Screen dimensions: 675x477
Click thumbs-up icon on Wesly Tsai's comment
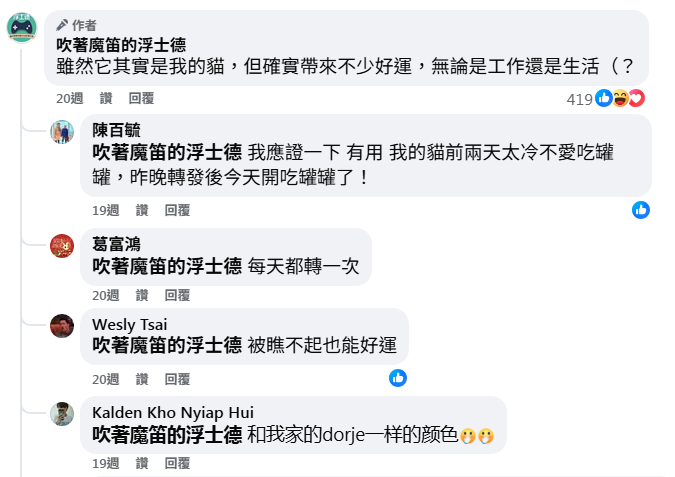pos(398,378)
